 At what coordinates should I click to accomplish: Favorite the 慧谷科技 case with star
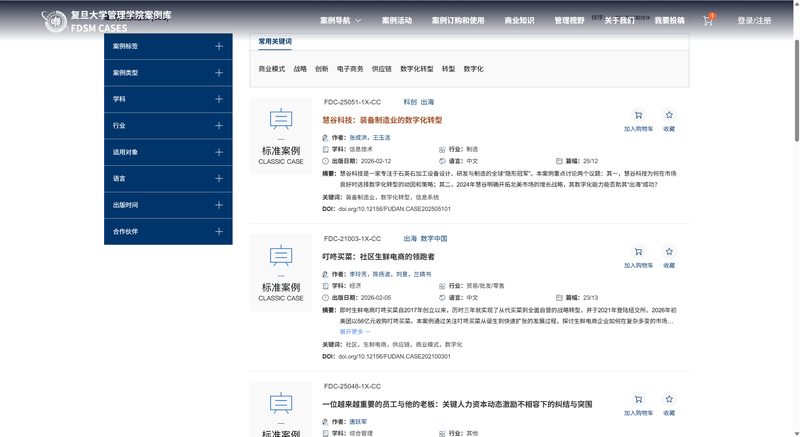(669, 120)
